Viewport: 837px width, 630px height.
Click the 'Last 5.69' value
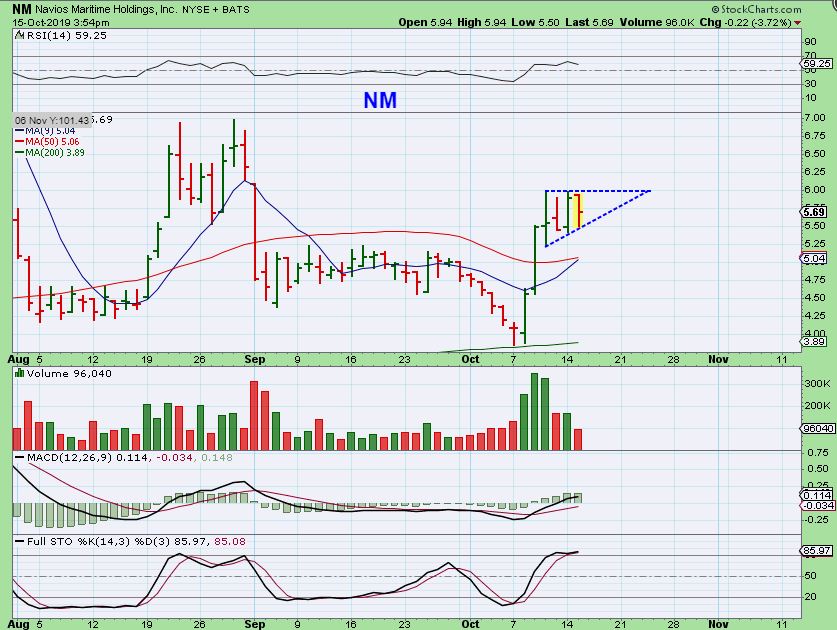(589, 22)
